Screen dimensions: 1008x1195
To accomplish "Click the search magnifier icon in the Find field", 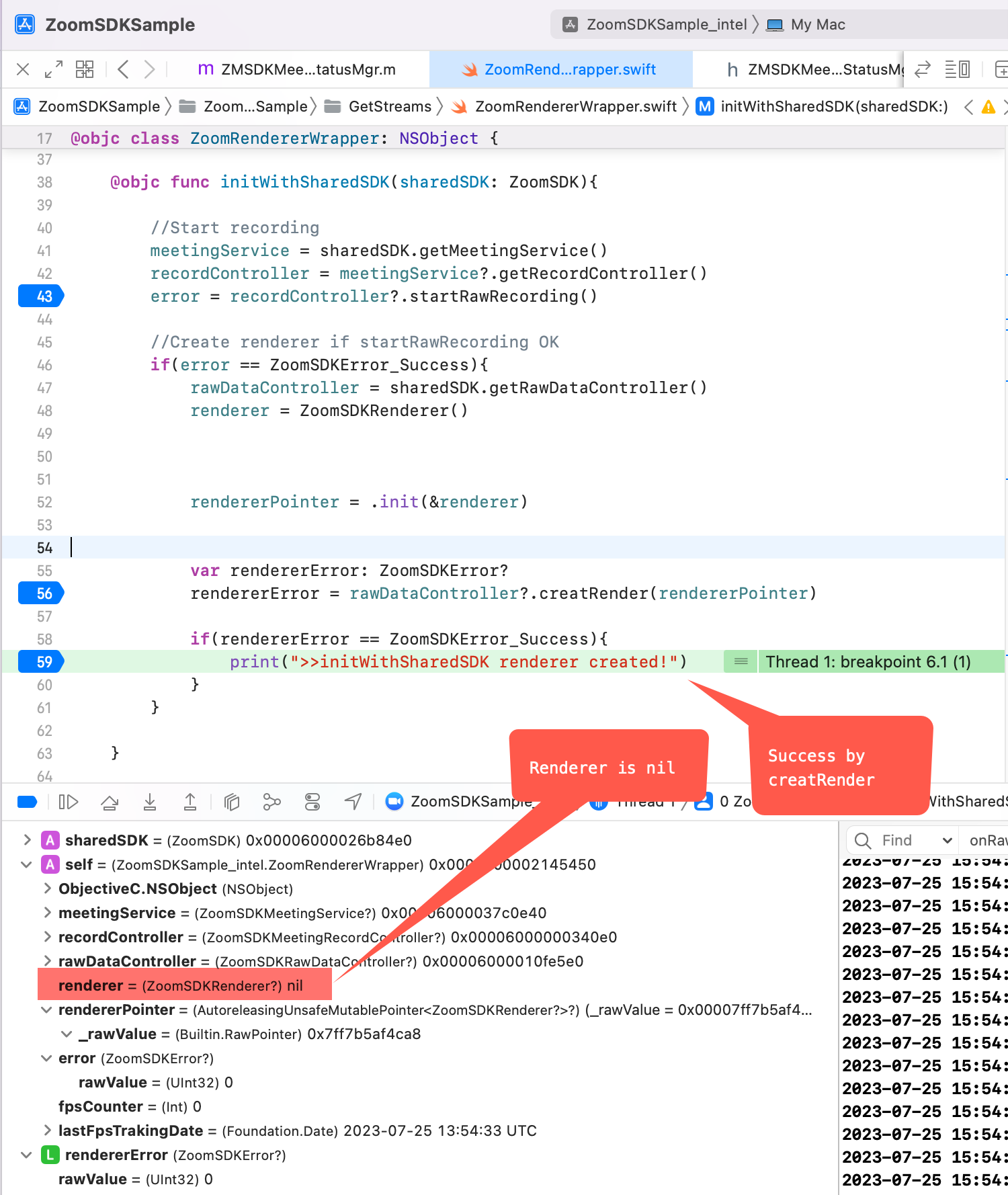I will tap(863, 840).
